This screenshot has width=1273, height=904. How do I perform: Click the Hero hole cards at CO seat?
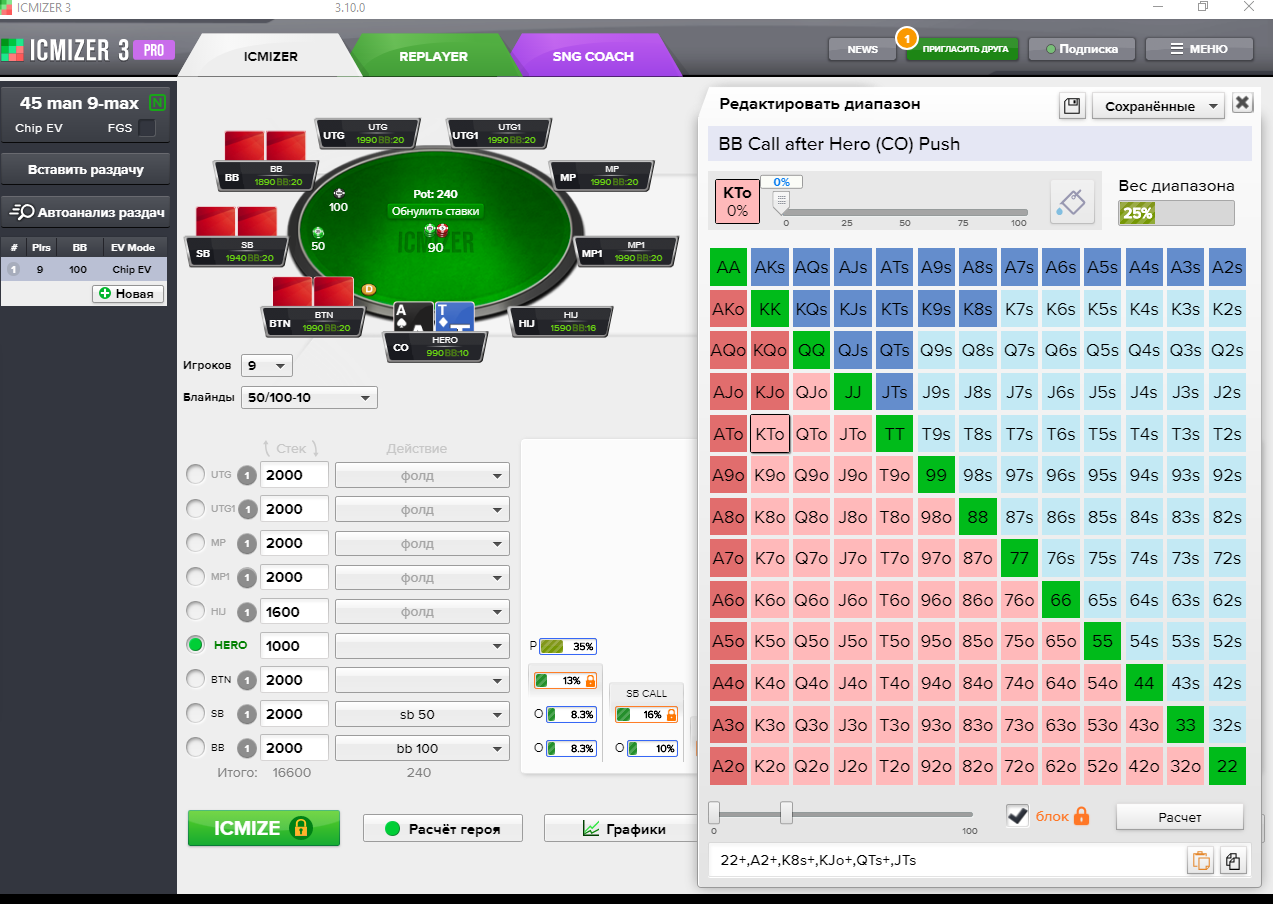[434, 316]
